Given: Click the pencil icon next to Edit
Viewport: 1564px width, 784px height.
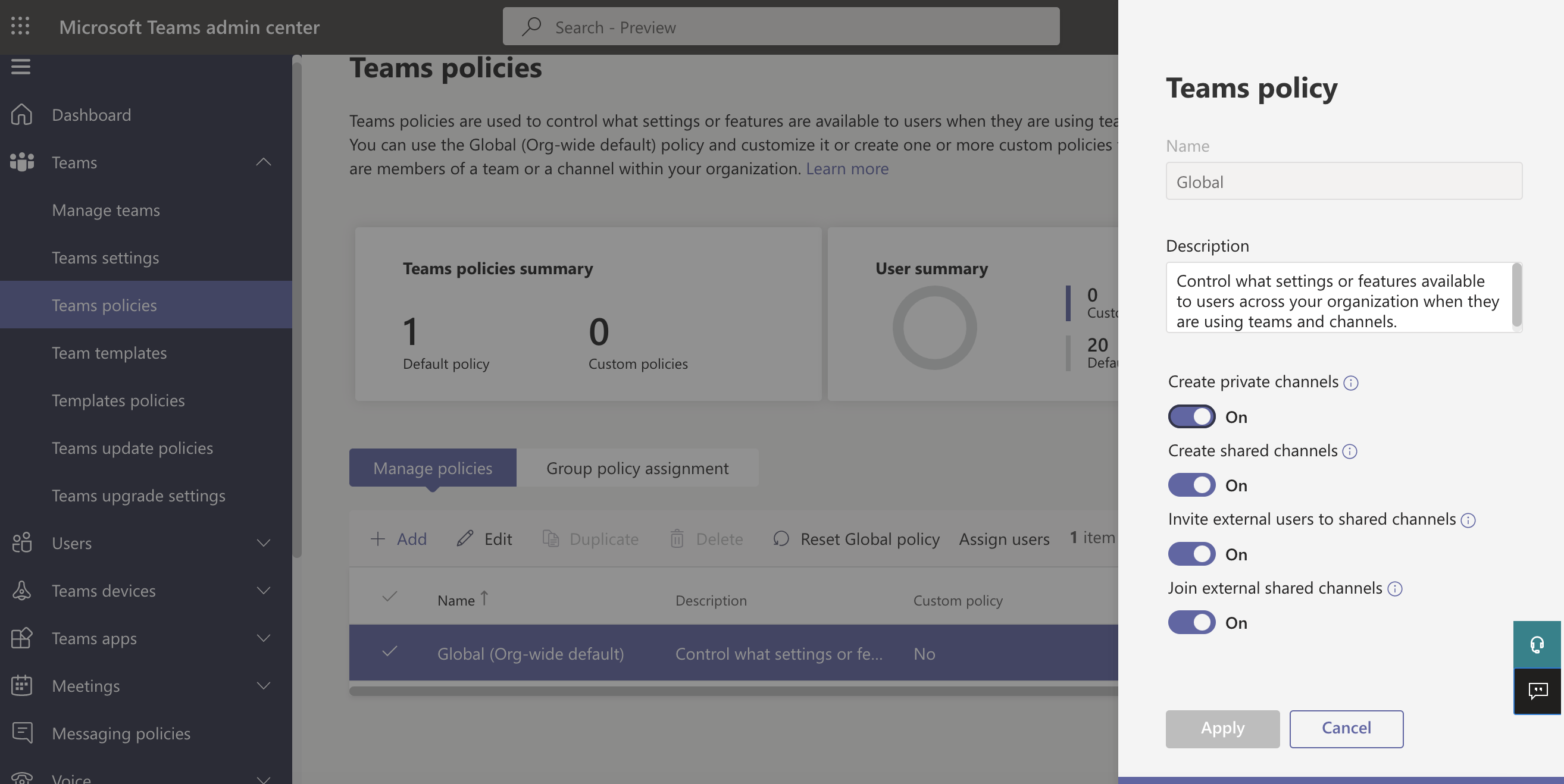Looking at the screenshot, I should 465,538.
